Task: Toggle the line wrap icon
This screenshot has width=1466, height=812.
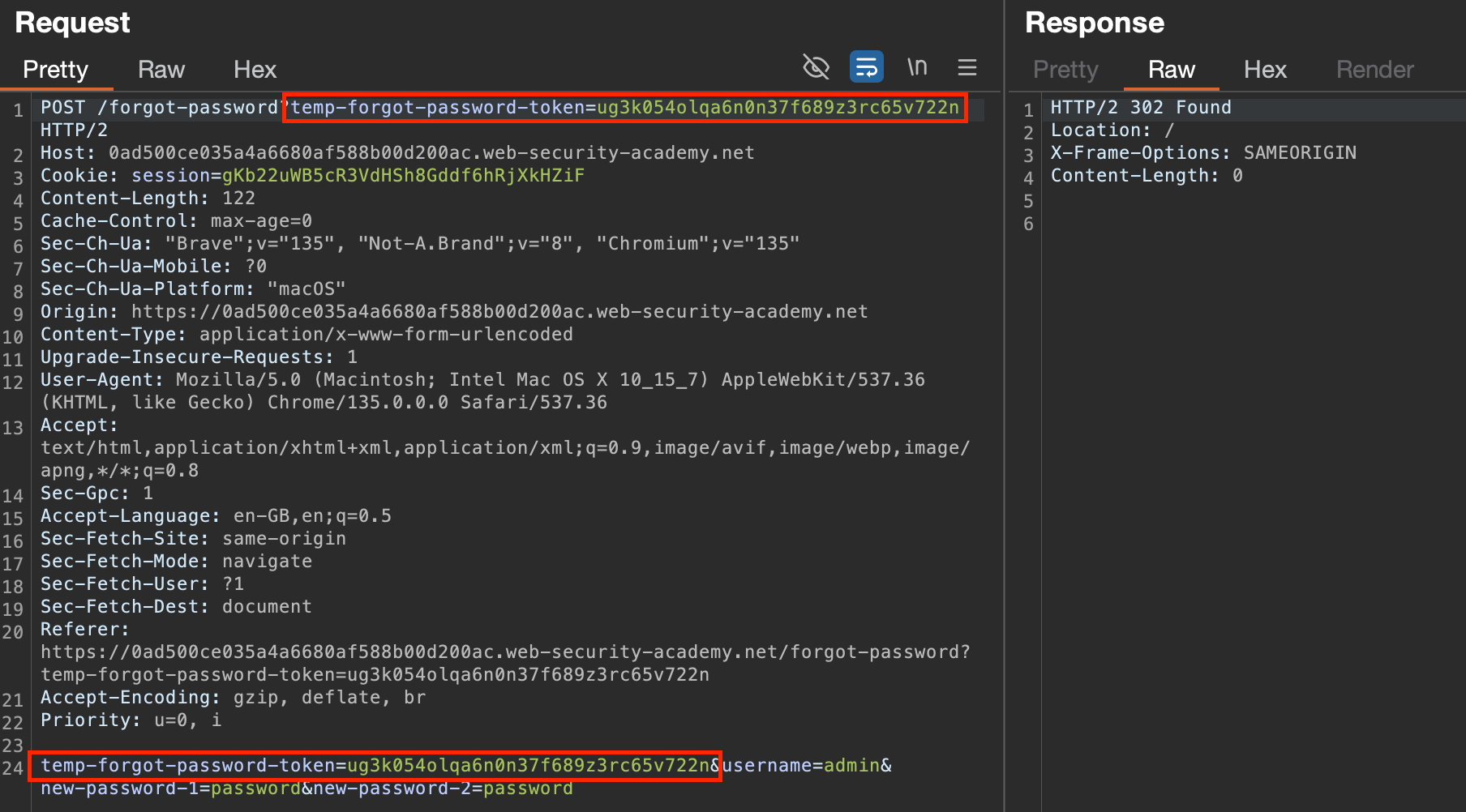Action: [x=866, y=67]
